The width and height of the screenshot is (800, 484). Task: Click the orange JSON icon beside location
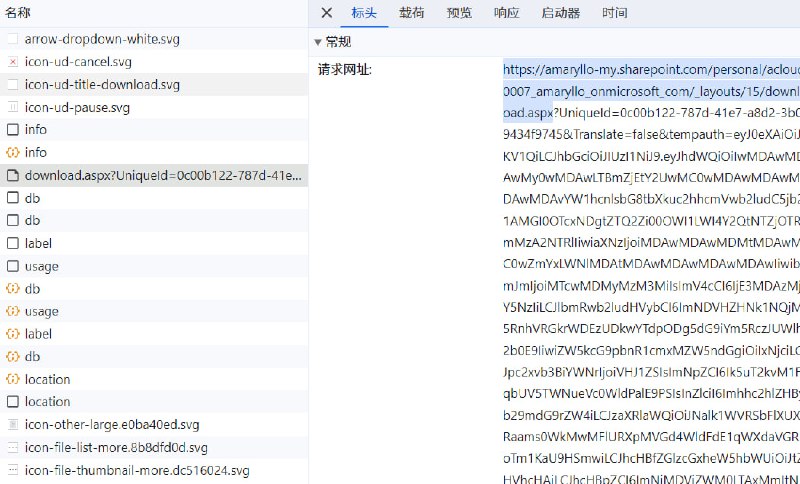pos(13,379)
